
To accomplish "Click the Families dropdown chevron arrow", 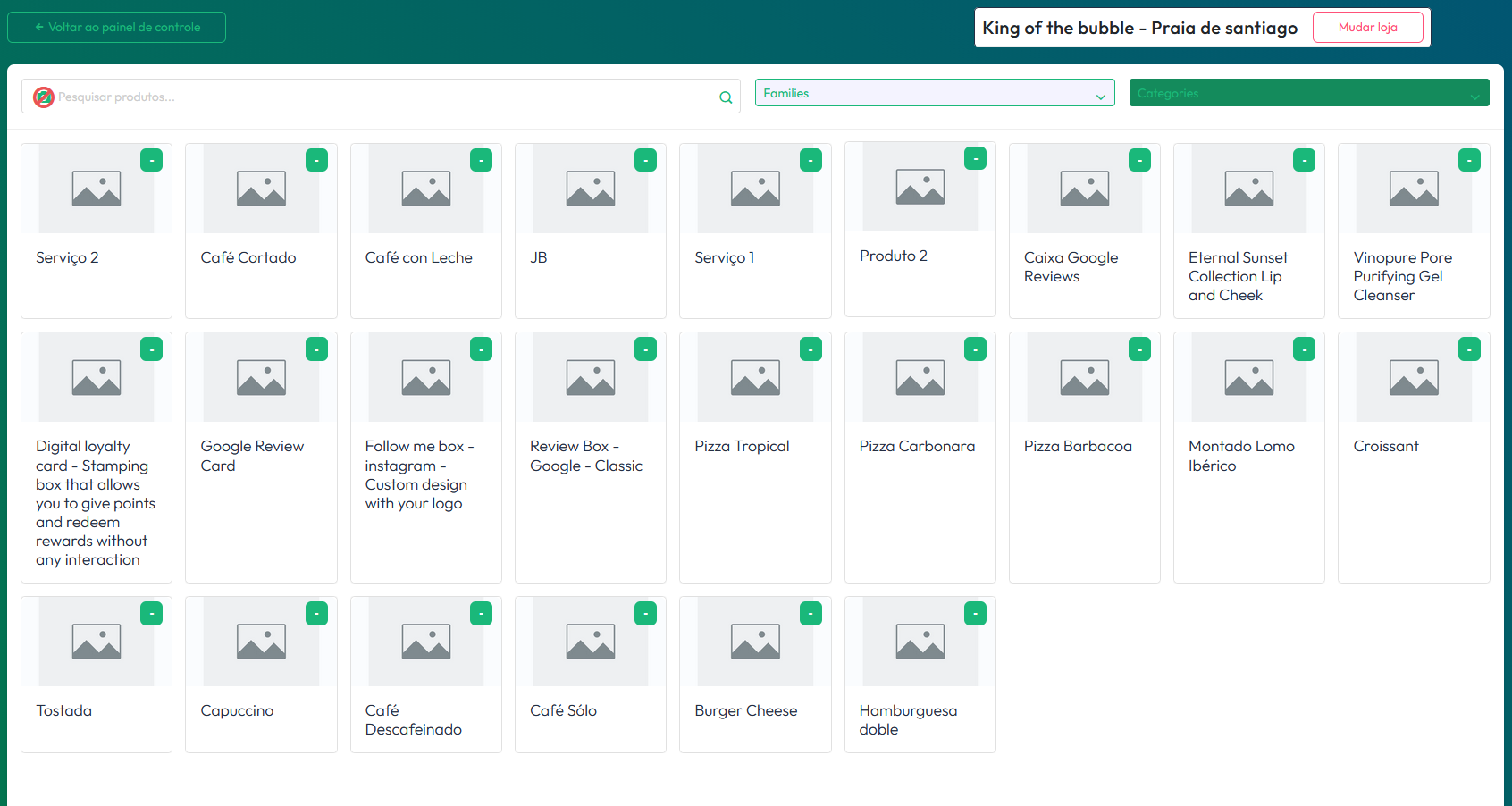I will click(1100, 97).
